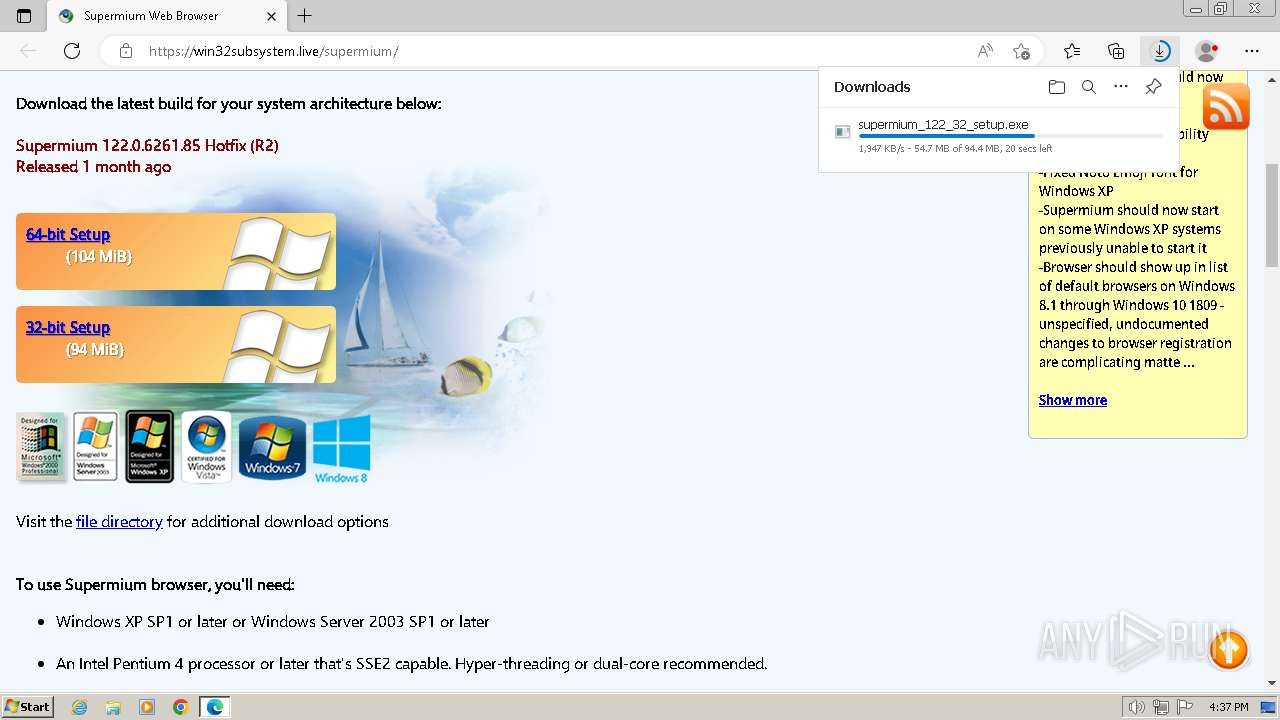Click the Windows 7 logo badge
Viewport: 1280px width, 720px height.
[x=272, y=448]
